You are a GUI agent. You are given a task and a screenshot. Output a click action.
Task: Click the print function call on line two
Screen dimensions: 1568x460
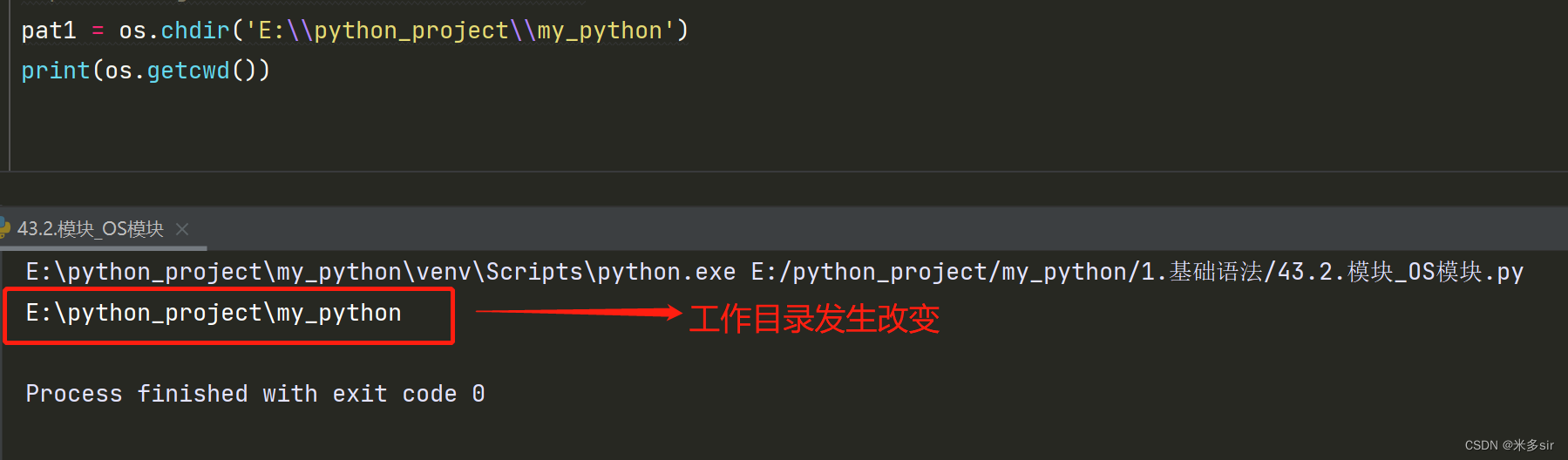click(x=56, y=71)
